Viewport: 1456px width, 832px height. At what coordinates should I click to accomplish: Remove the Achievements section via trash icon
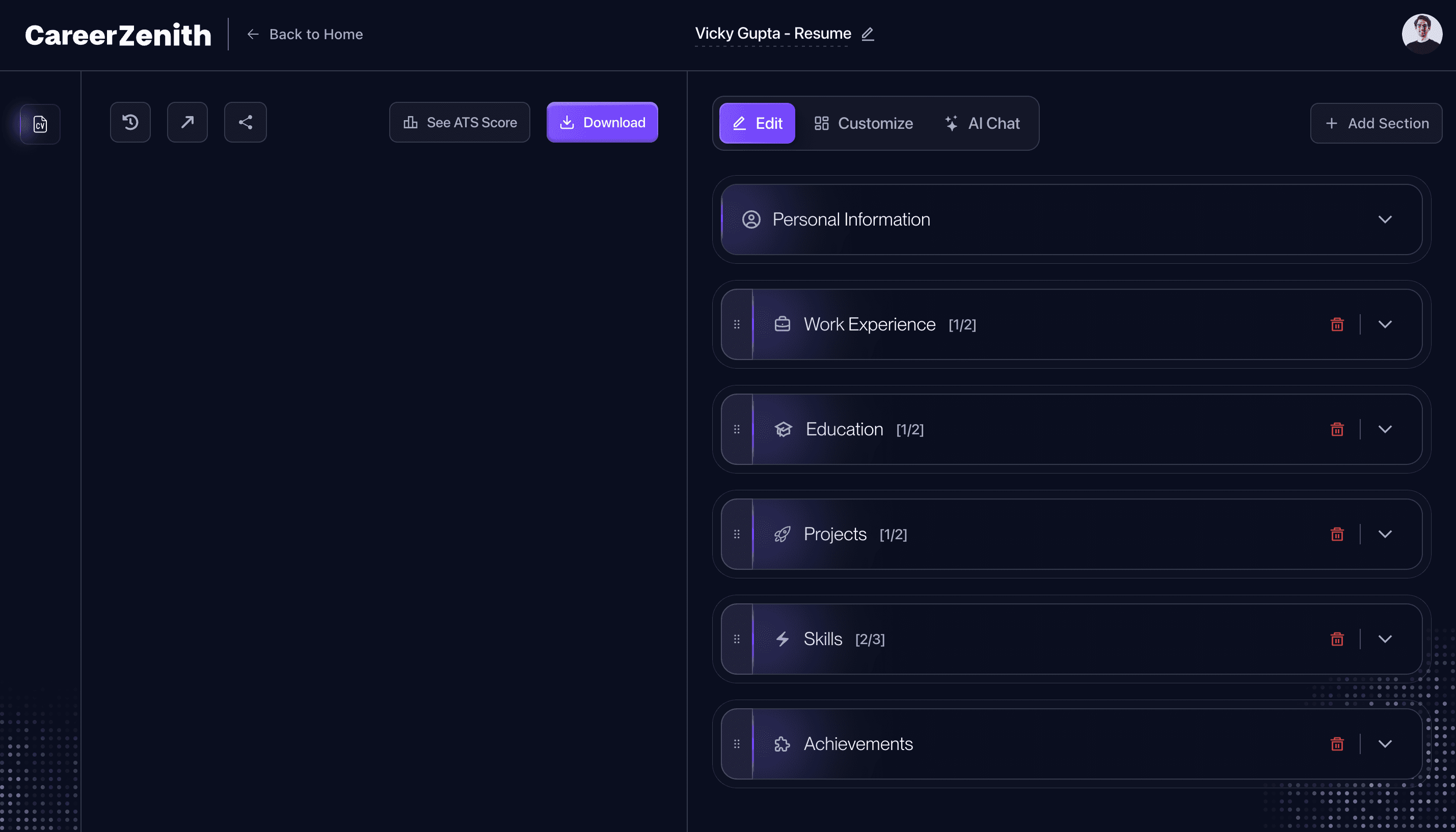point(1336,744)
